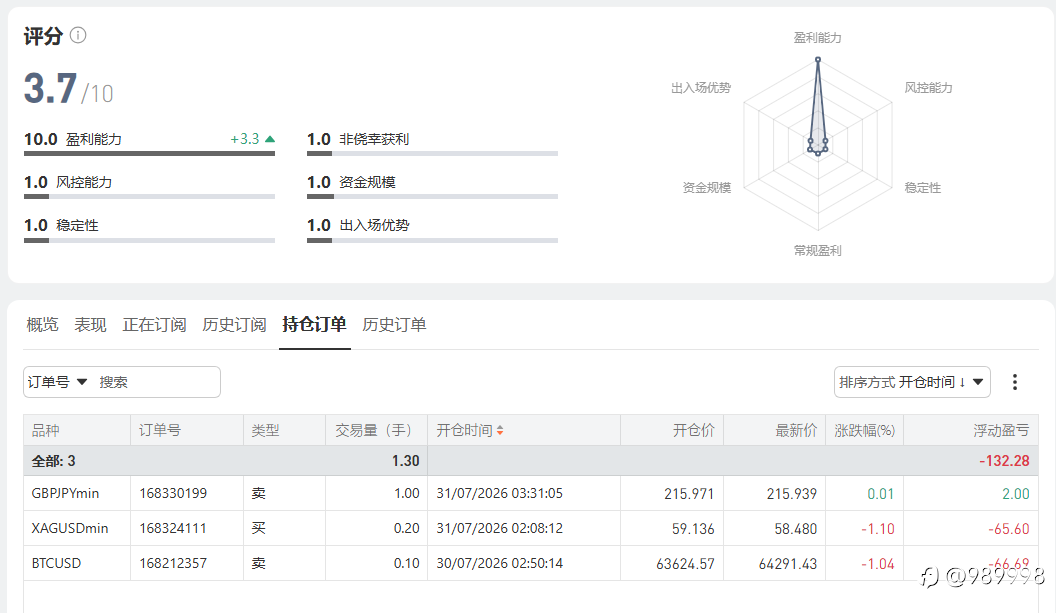Open the 订单号 search-type dropdown
This screenshot has height=613, width=1056.
(57, 382)
